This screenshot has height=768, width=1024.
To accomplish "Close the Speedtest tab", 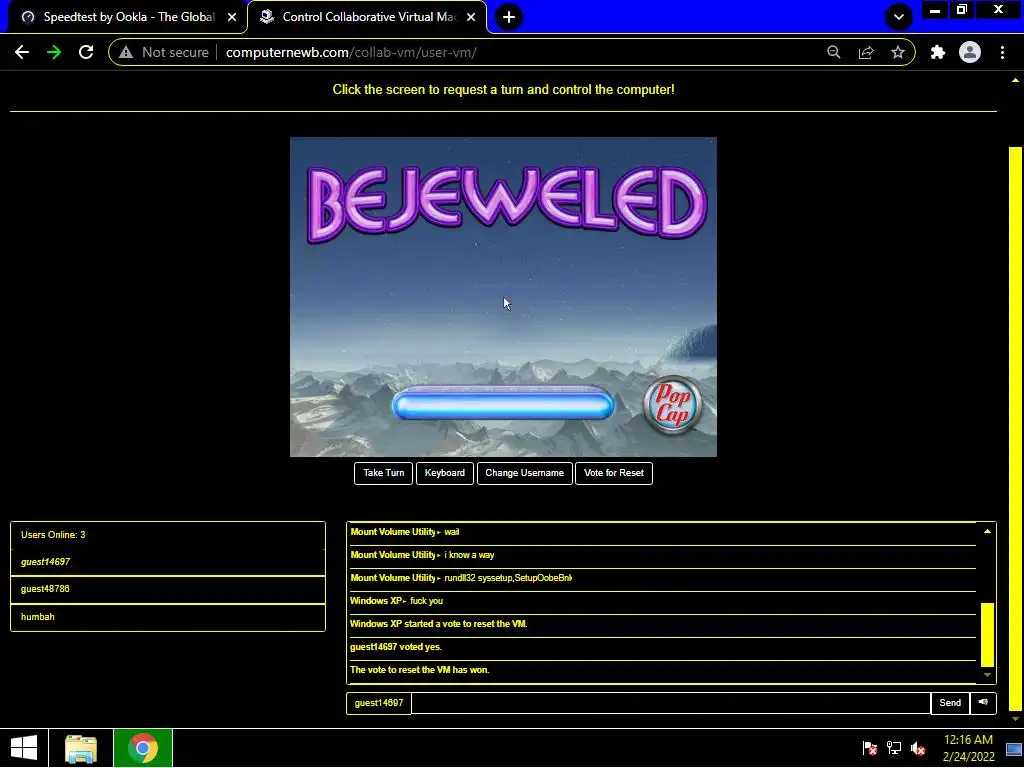I will pos(232,17).
